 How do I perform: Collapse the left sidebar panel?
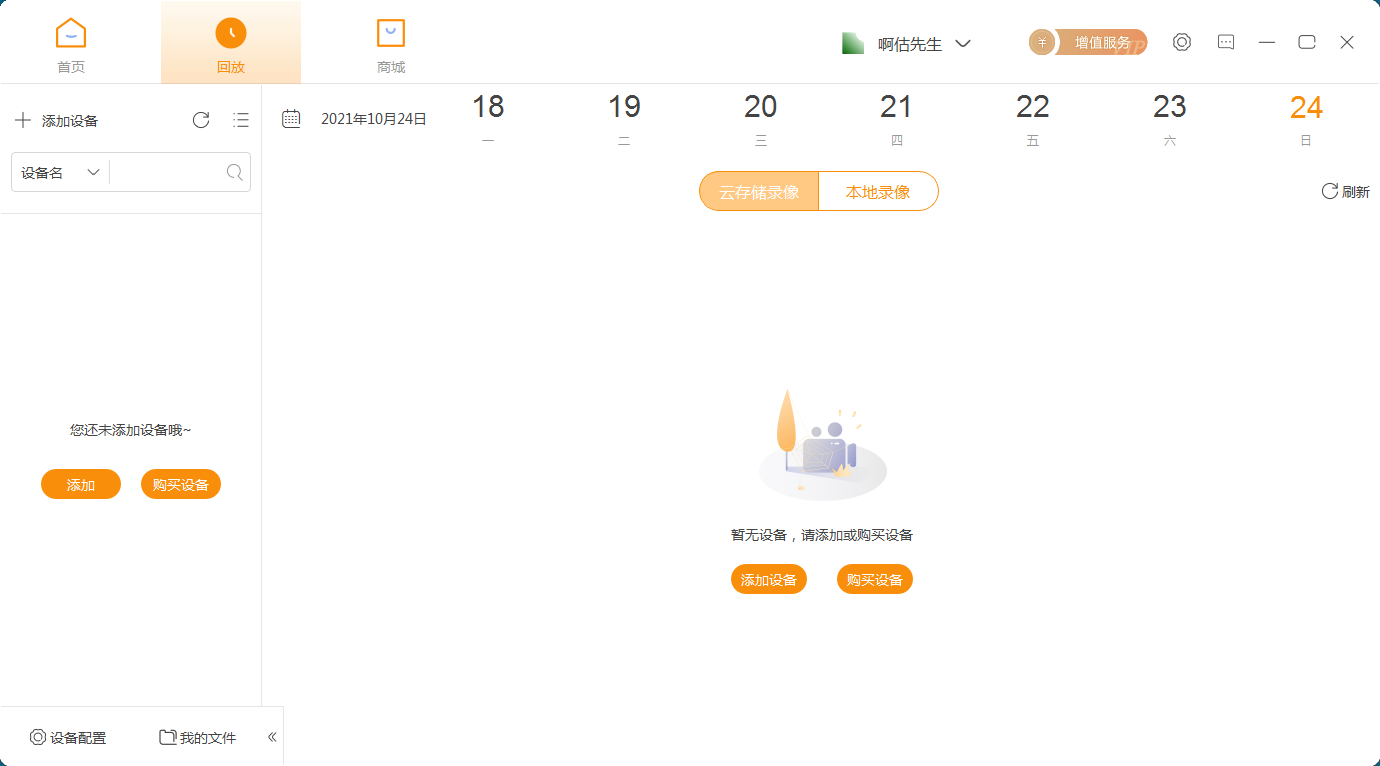coord(272,737)
